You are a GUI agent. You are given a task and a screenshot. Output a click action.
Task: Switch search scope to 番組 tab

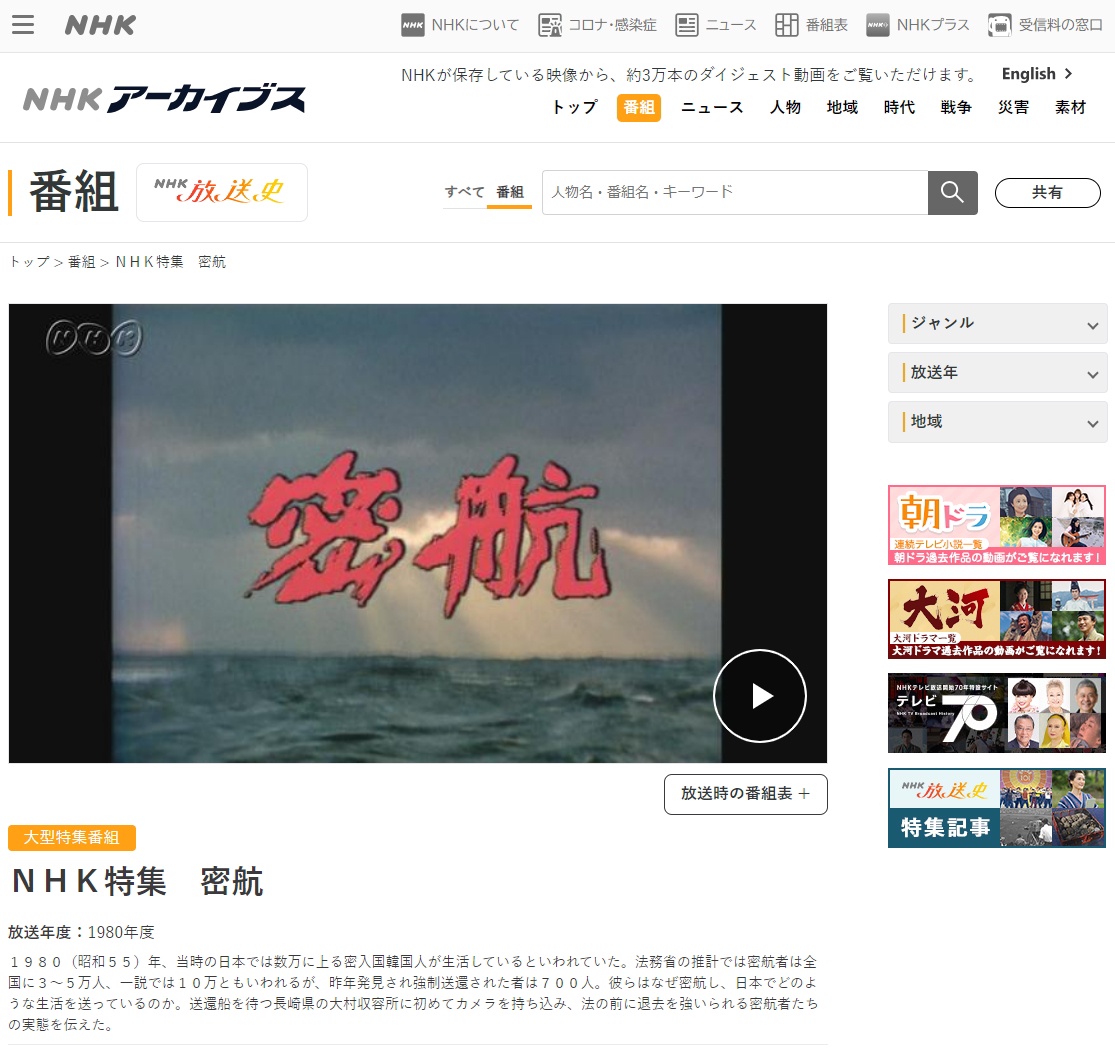510,192
